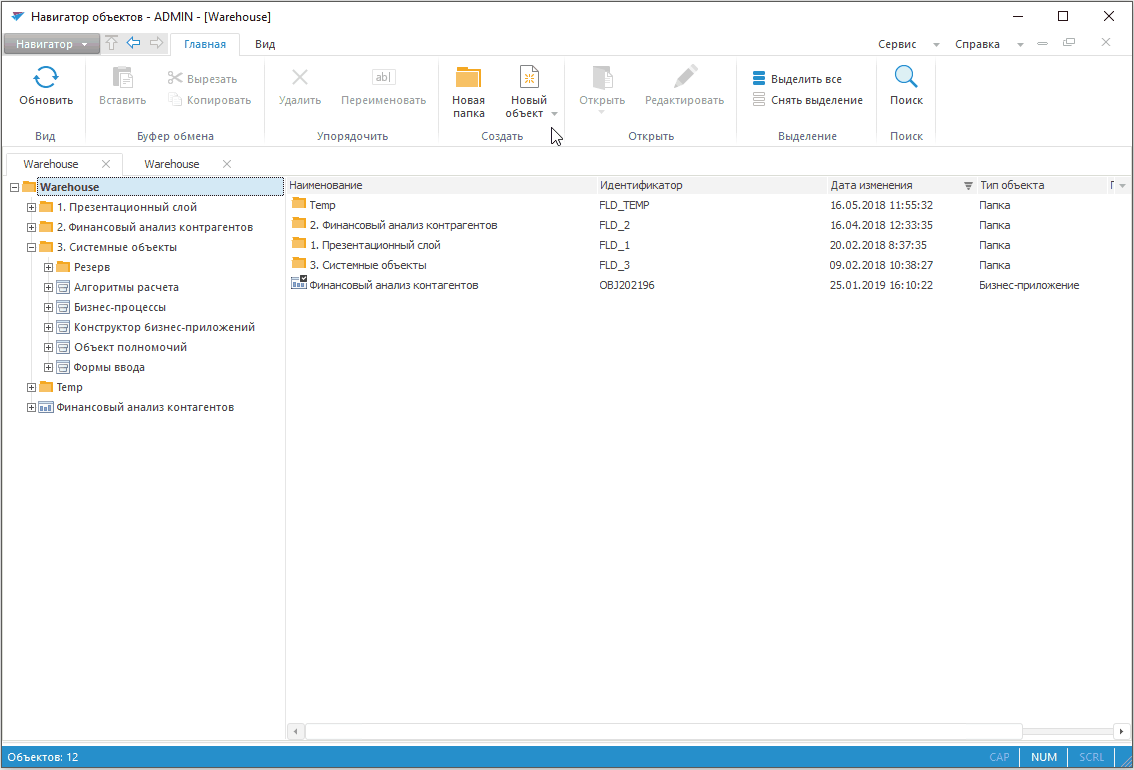Click the Переименовать rename icon
Viewport: 1134px width, 770px height.
coord(383,77)
